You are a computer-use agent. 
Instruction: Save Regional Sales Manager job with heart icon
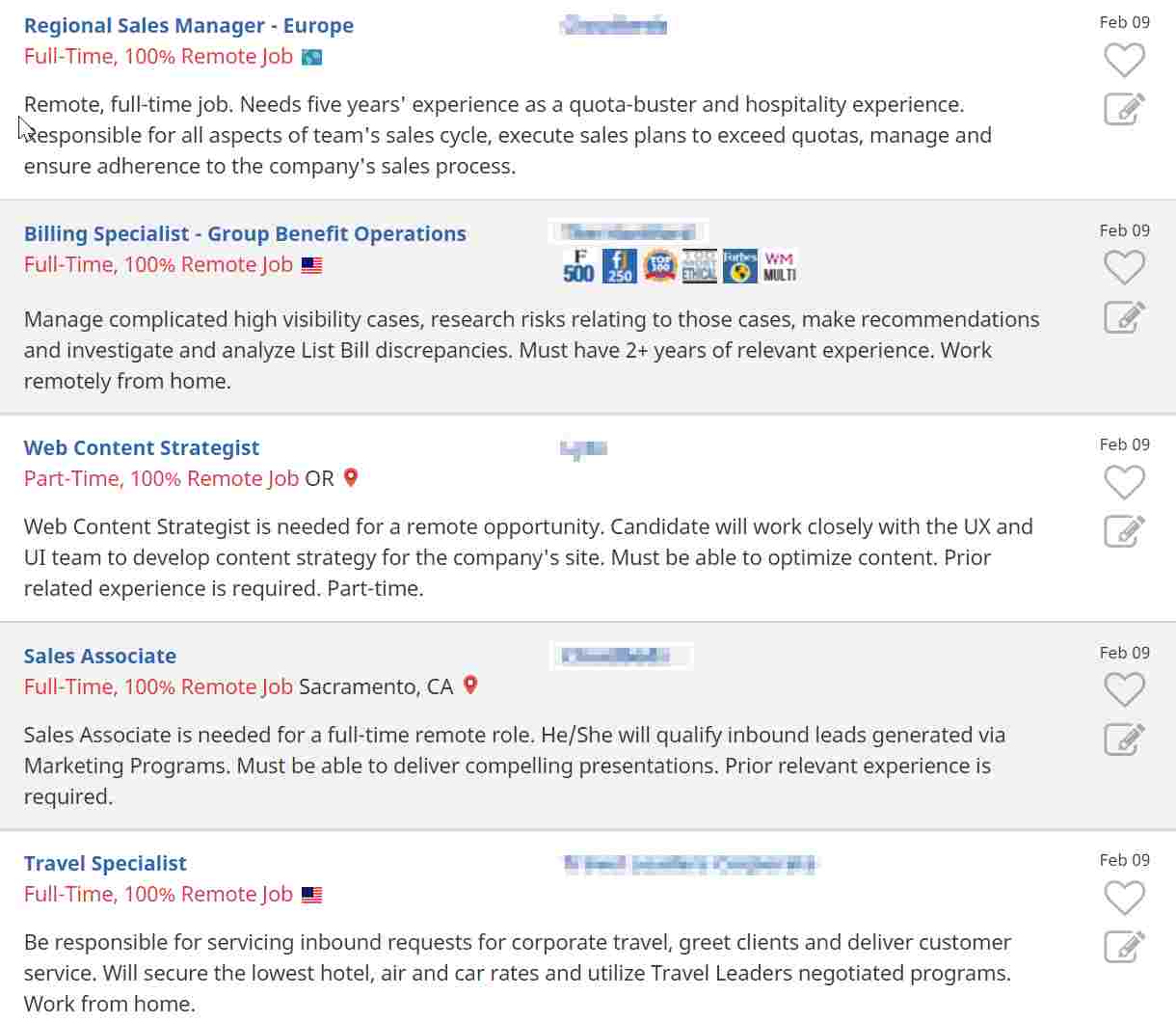(1124, 61)
